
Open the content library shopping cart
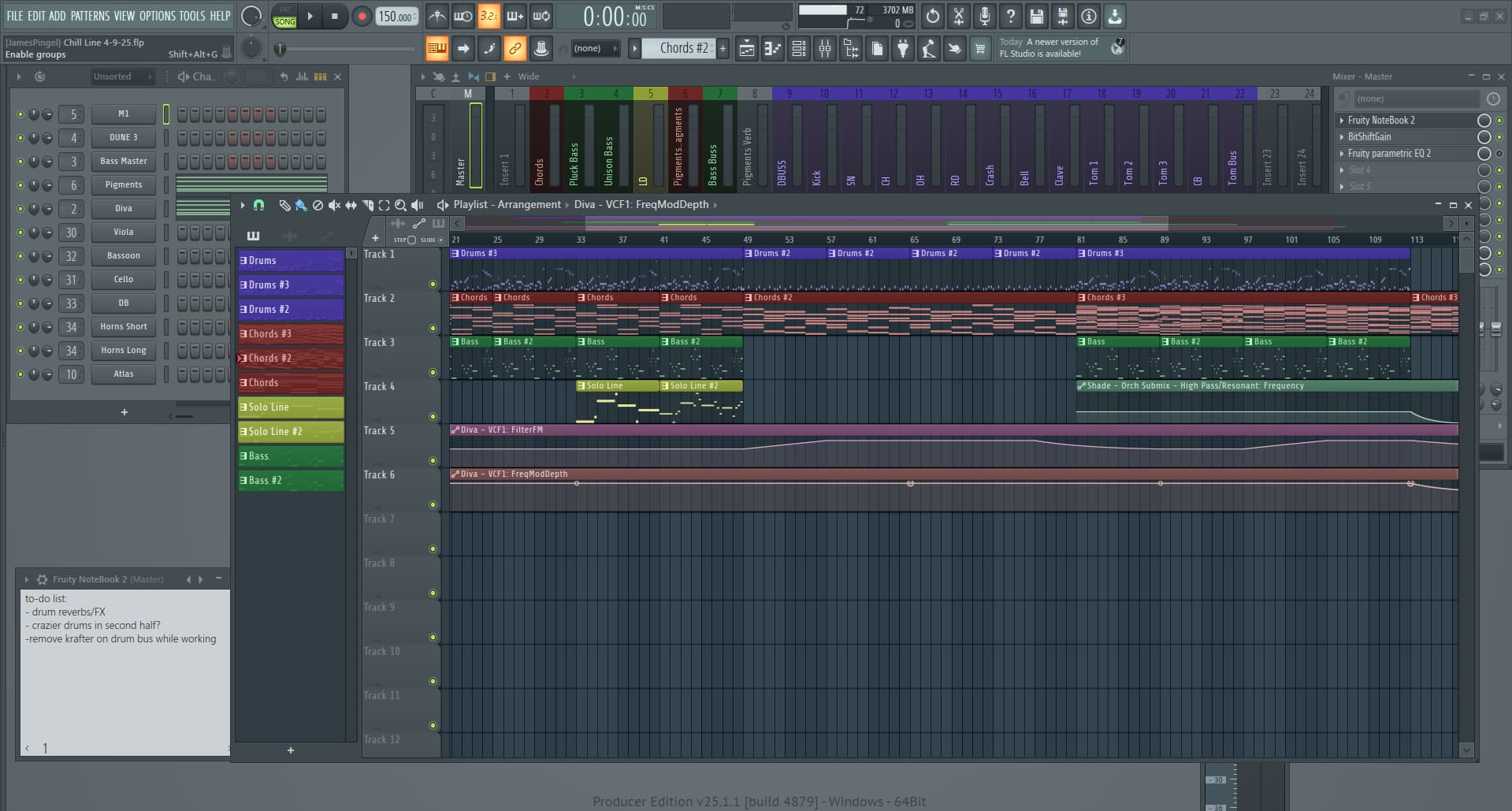[x=980, y=49]
